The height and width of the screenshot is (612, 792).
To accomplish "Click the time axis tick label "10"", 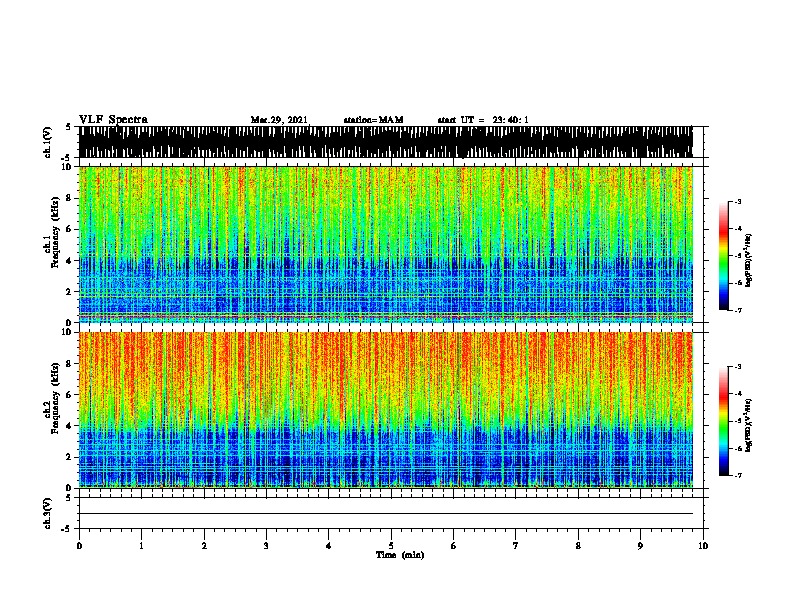I will (x=703, y=546).
